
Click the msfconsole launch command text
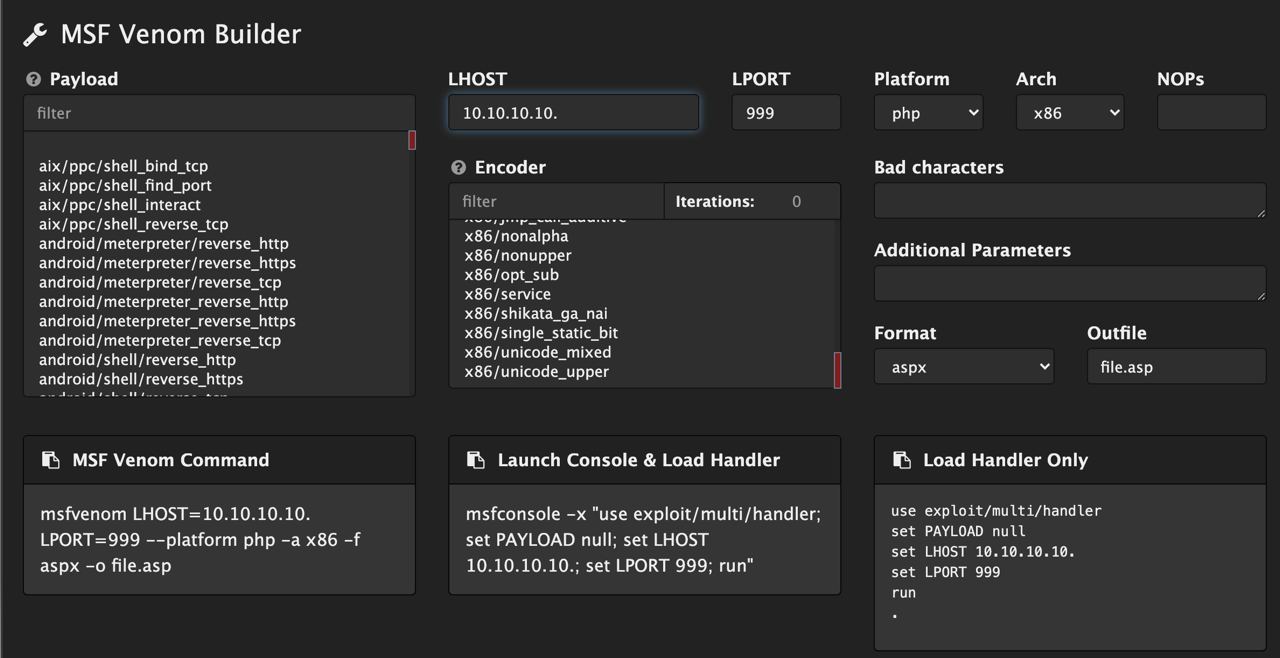[x=643, y=540]
